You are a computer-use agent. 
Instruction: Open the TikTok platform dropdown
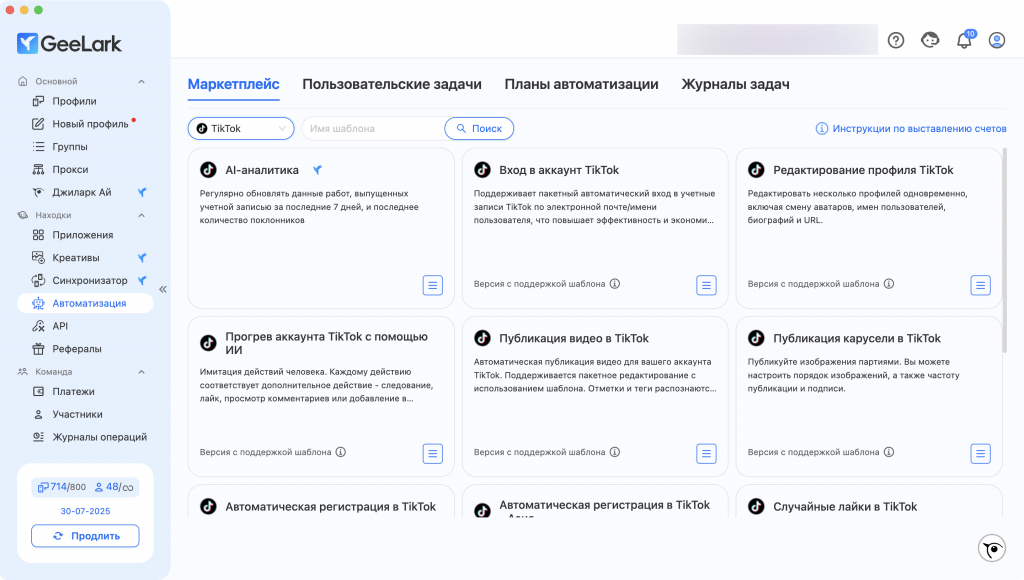(x=241, y=129)
